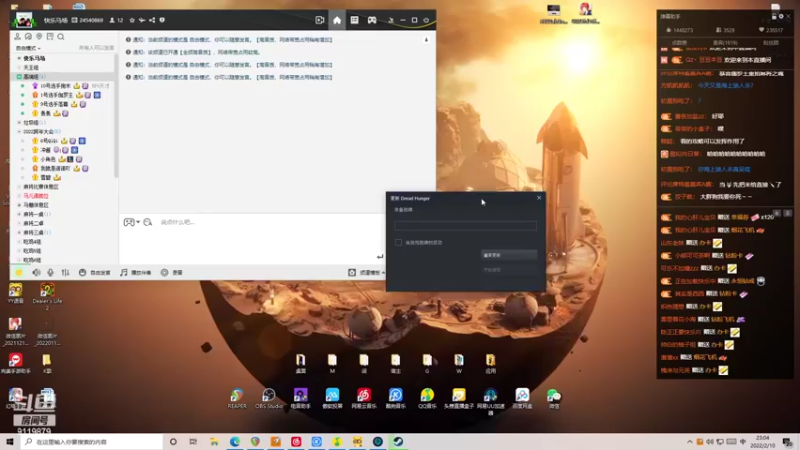Image resolution: width=800 pixels, height=450 pixels.
Task: Click the lock icon in danmaku assistant panel
Action: click(773, 16)
